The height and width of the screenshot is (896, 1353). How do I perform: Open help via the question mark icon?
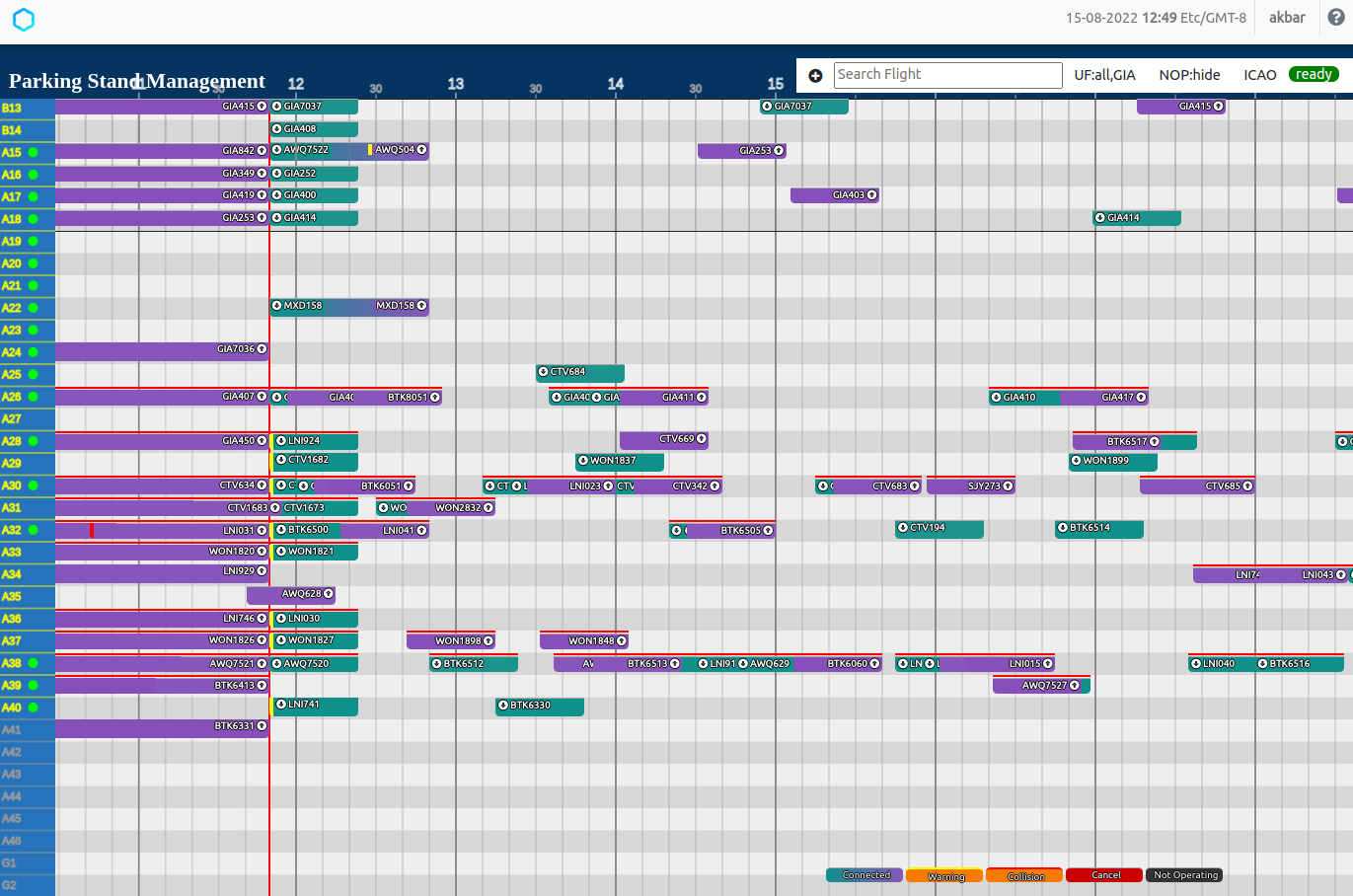point(1336,18)
